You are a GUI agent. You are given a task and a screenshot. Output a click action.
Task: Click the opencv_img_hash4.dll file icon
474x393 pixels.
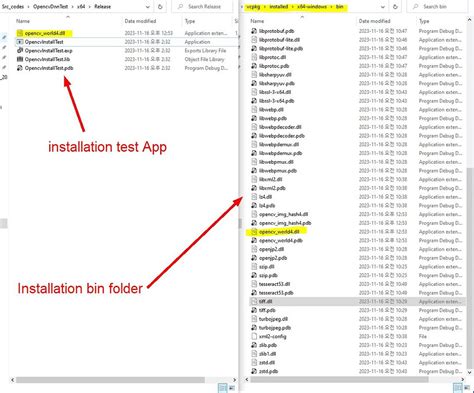[254, 214]
